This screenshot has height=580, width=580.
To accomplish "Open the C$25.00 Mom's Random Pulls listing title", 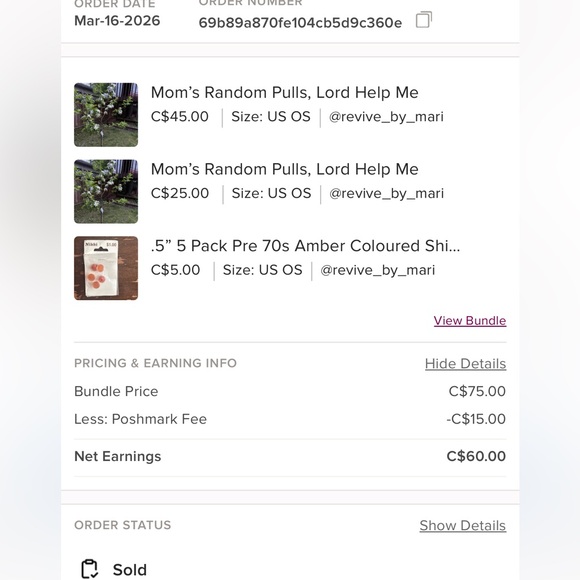I will point(284,169).
